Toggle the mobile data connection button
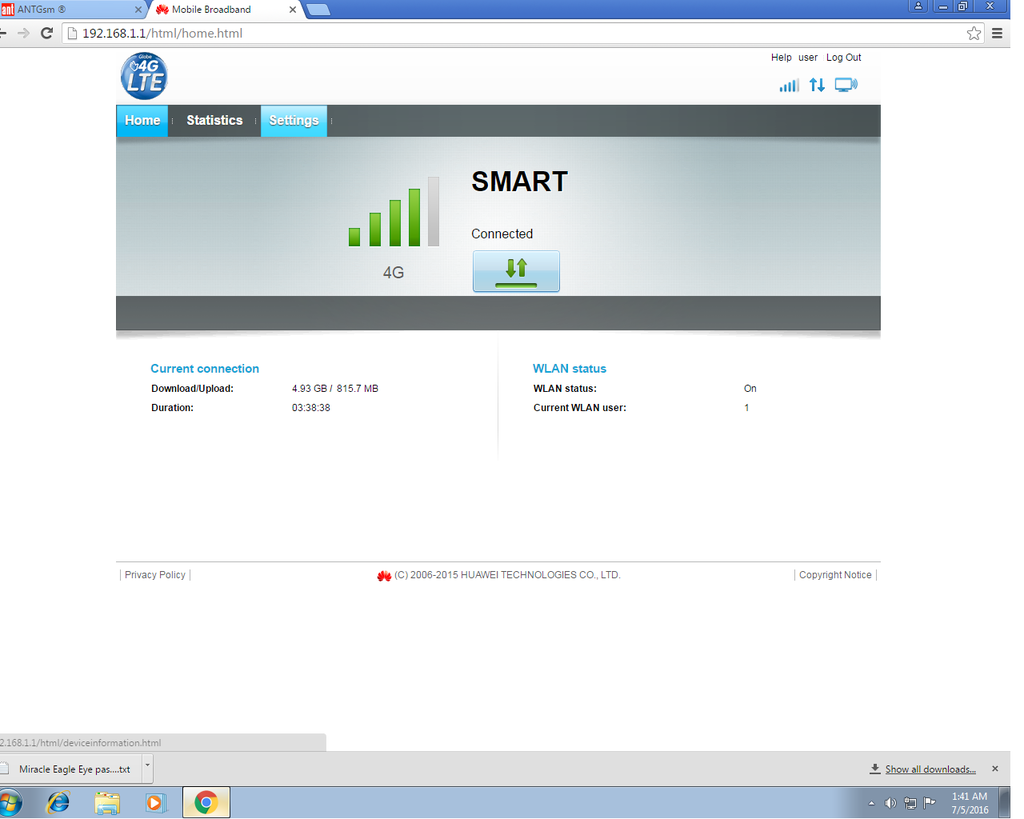 coord(516,271)
